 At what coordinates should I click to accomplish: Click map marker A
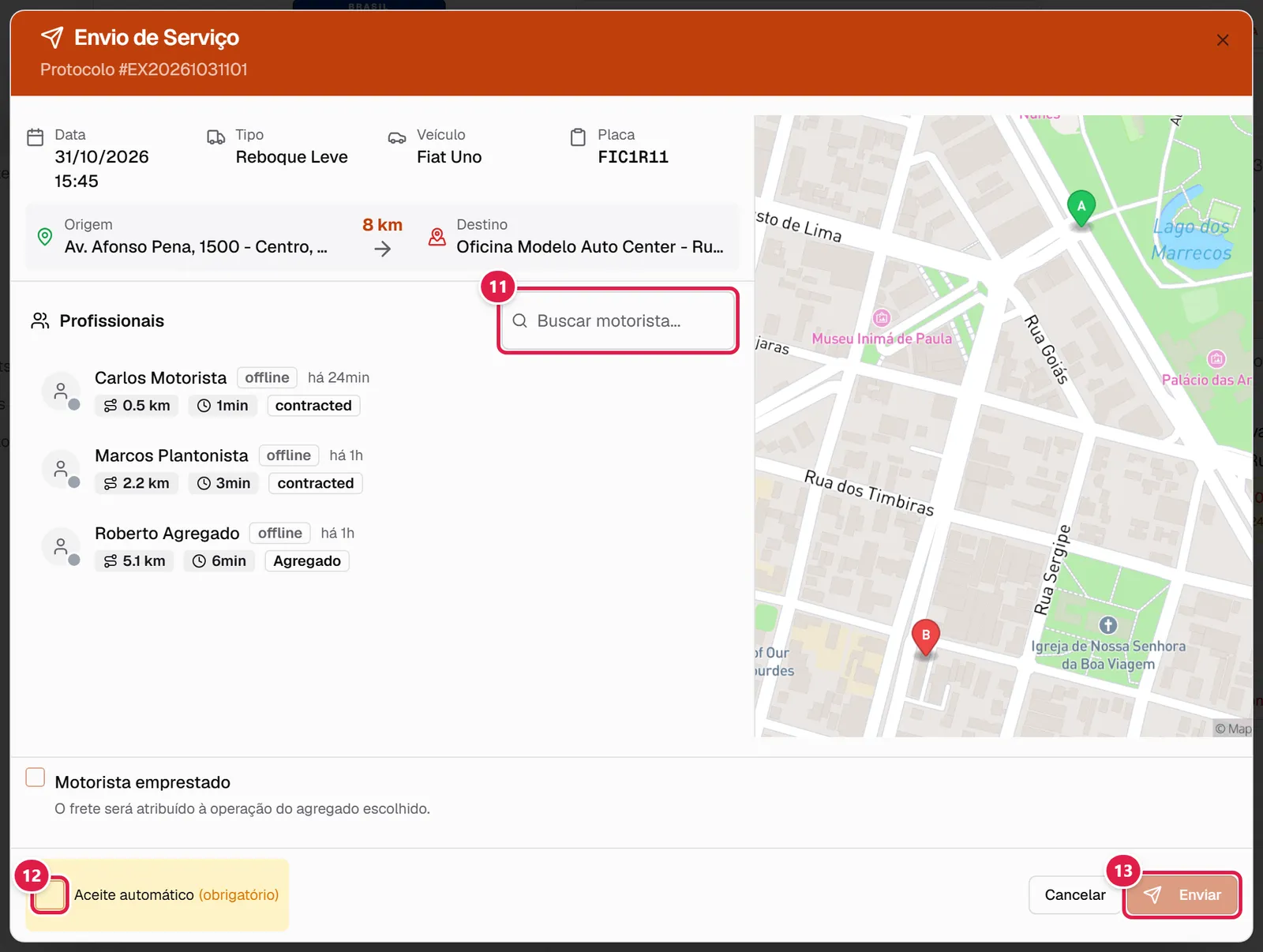pyautogui.click(x=1081, y=208)
